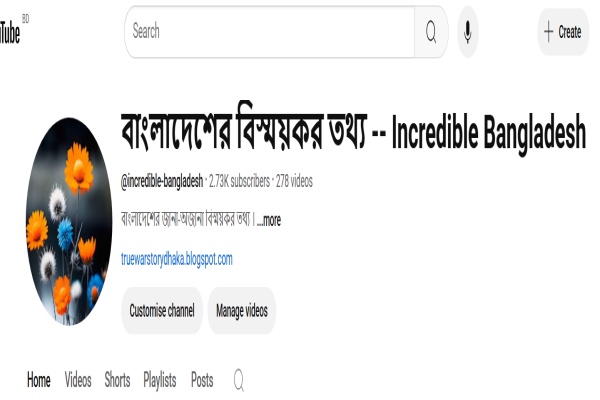Image resolution: width=600 pixels, height=400 pixels.
Task: Expand channel description with ...more
Action: tap(269, 220)
